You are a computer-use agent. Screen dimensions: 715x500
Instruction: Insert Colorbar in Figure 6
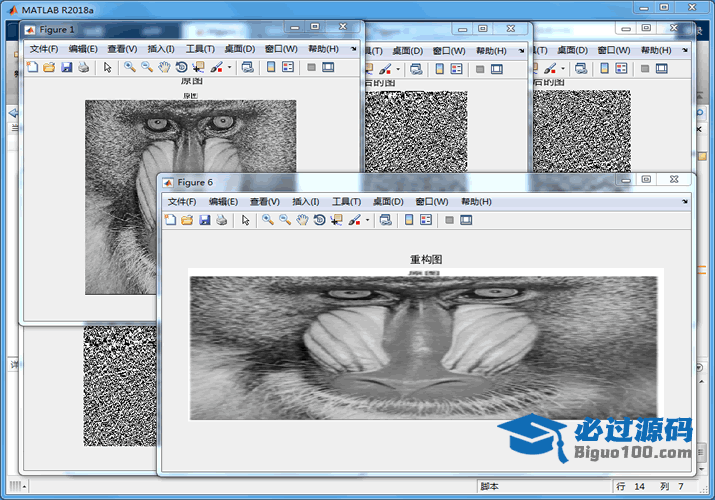point(409,220)
